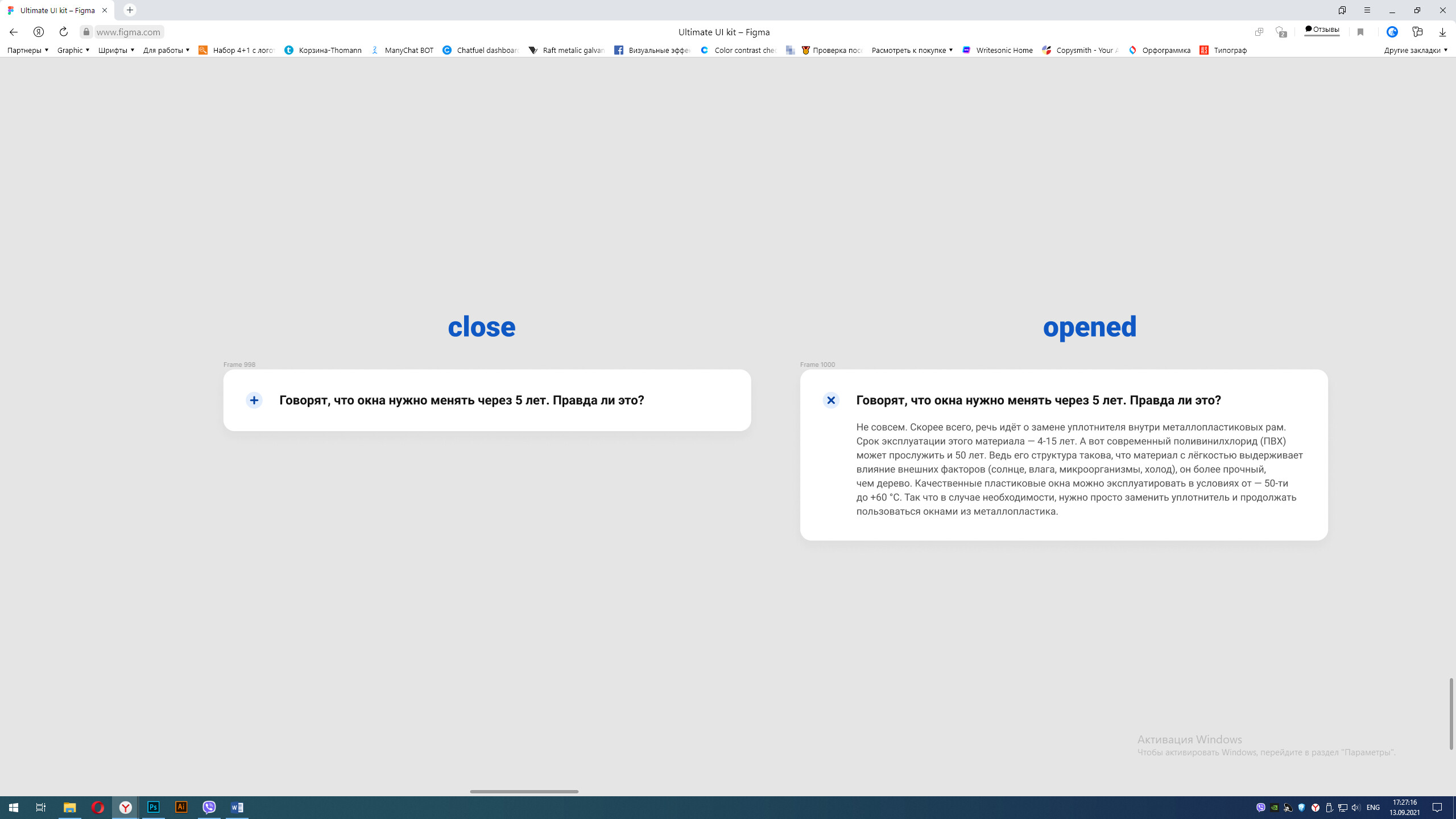Viewport: 1456px width, 819px height.
Task: Open Photoshop from the taskbar
Action: coord(153,807)
